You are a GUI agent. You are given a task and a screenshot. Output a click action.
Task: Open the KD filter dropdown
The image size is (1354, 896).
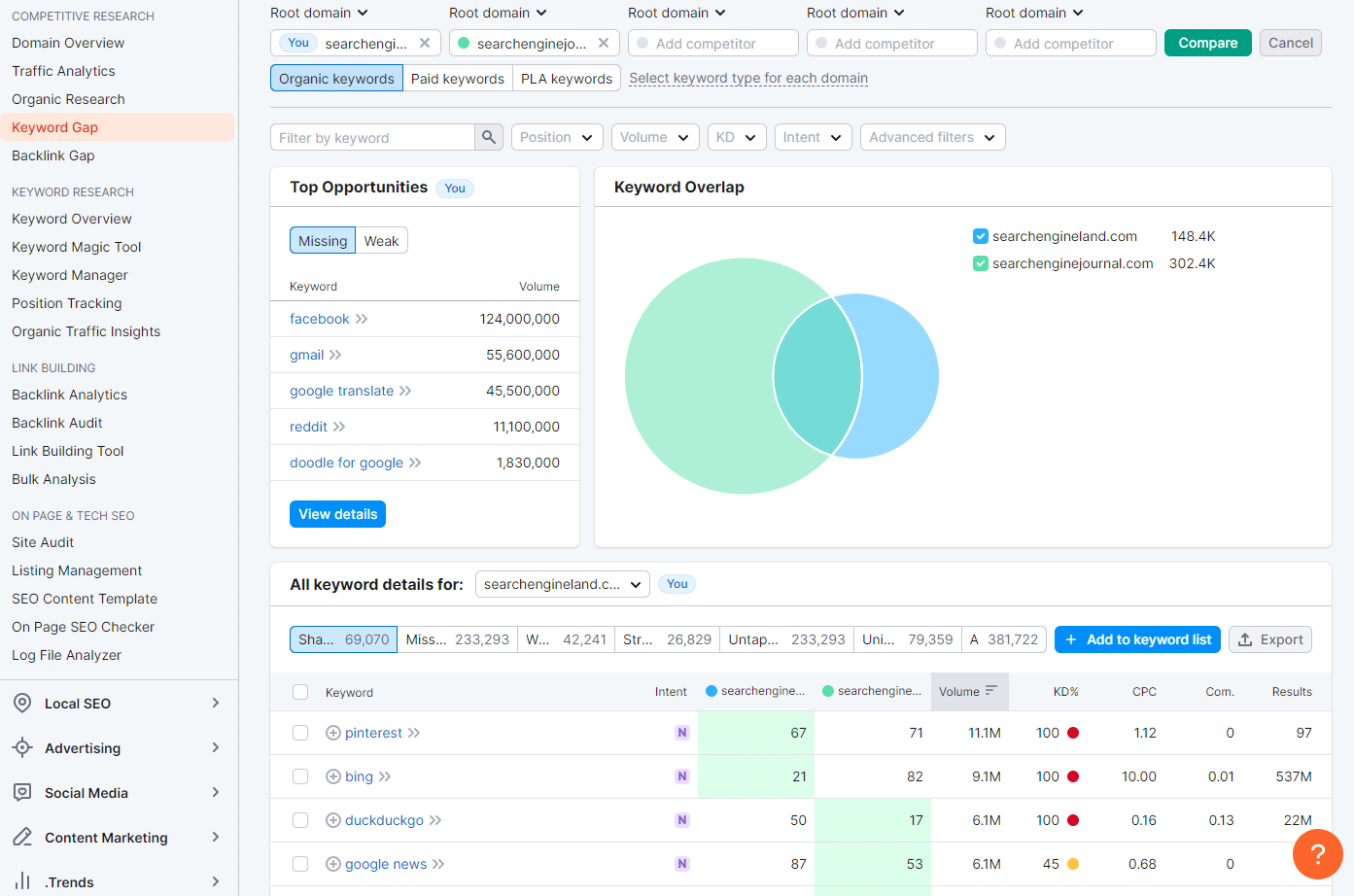(737, 137)
